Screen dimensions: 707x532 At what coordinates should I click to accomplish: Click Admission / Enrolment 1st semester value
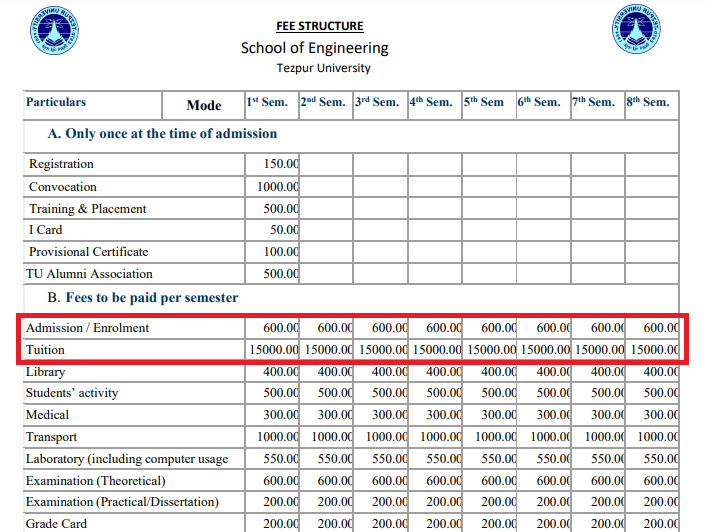pyautogui.click(x=281, y=328)
